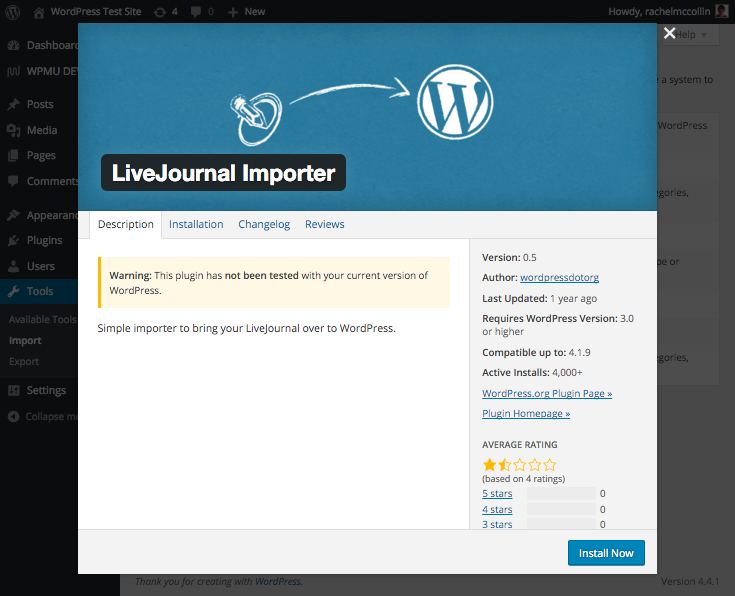Open the comments bubble icon in admin bar
This screenshot has width=735, height=596.
click(x=196, y=12)
